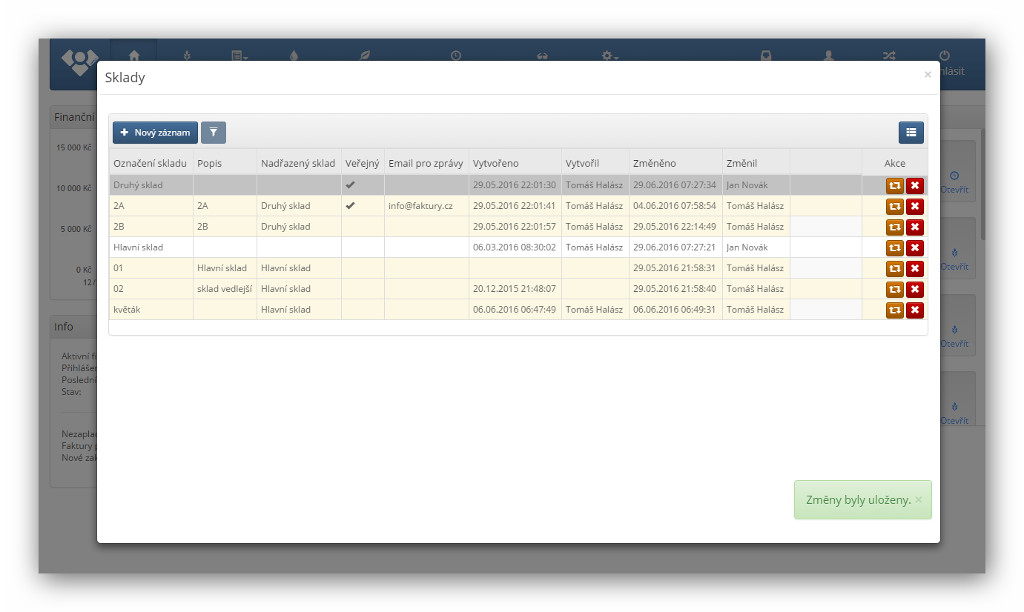
Task: Click the Změněno column header
Action: click(x=654, y=163)
